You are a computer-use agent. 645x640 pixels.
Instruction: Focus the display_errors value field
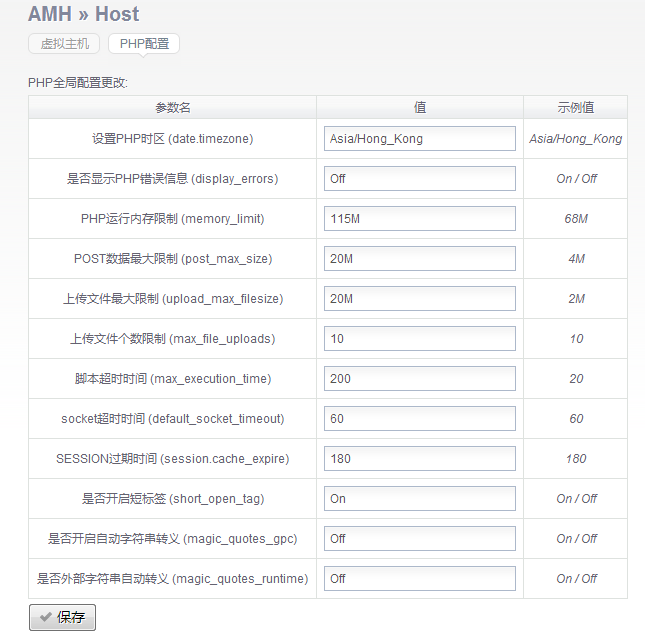419,179
